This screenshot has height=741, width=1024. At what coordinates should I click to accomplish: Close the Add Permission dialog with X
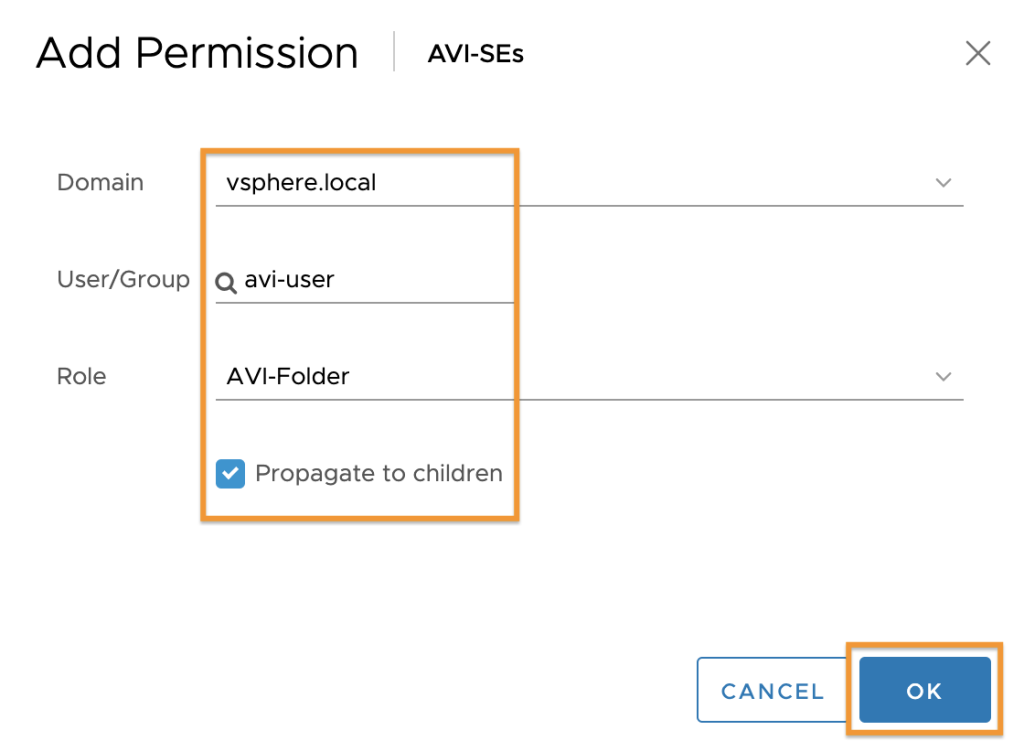[x=978, y=54]
